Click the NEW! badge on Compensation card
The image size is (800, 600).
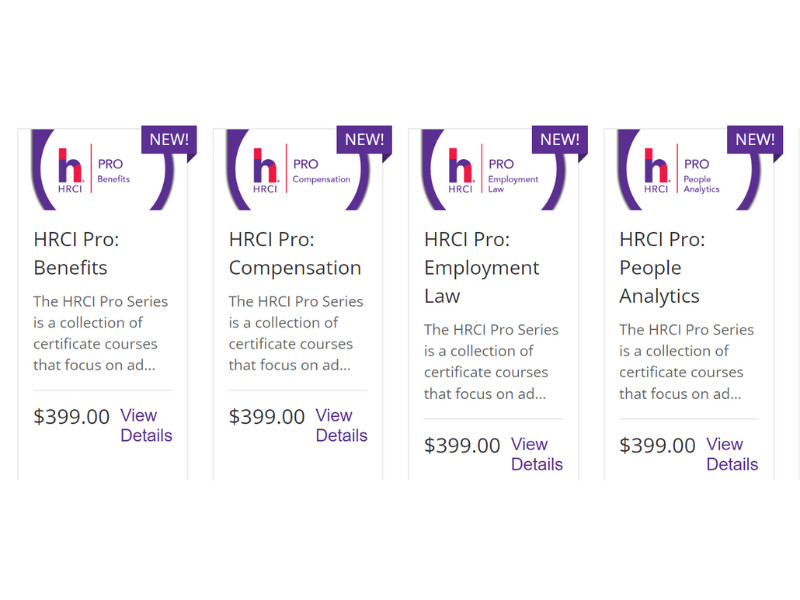(364, 140)
